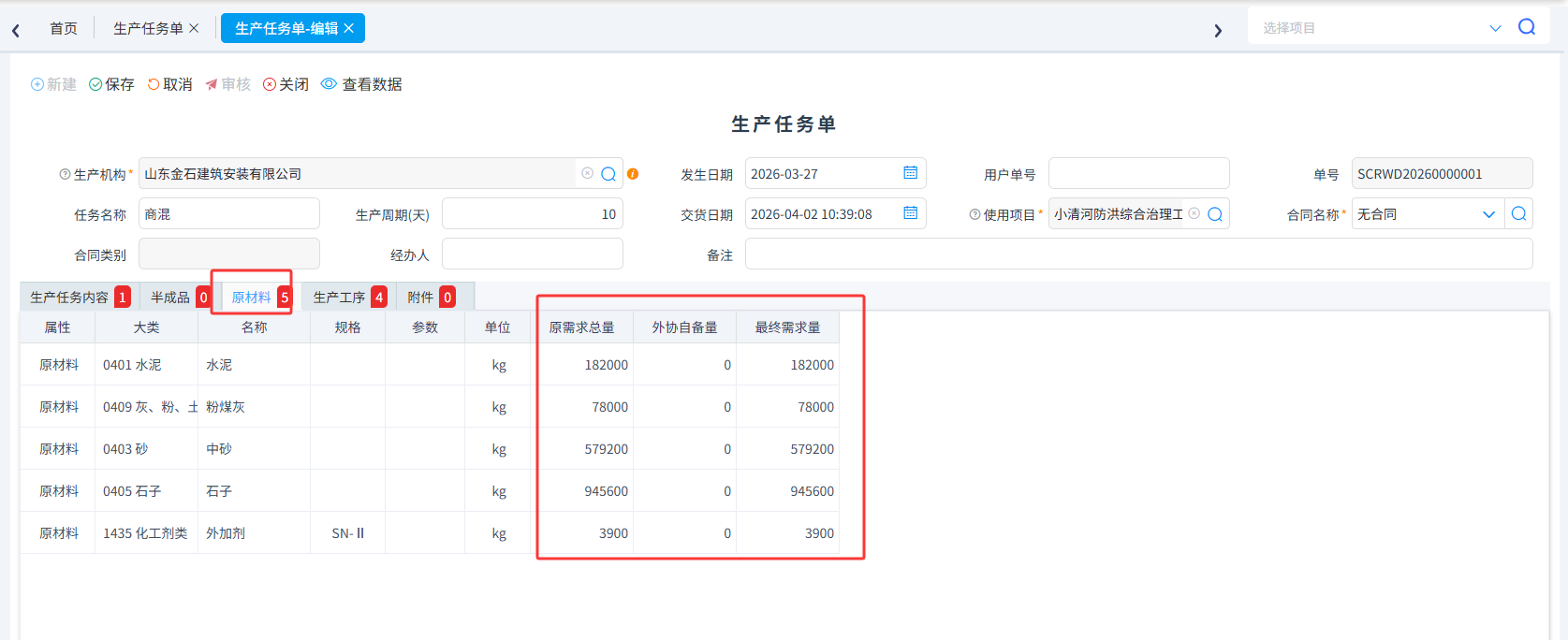Click search icon in 使用项目 field

pyautogui.click(x=1215, y=214)
